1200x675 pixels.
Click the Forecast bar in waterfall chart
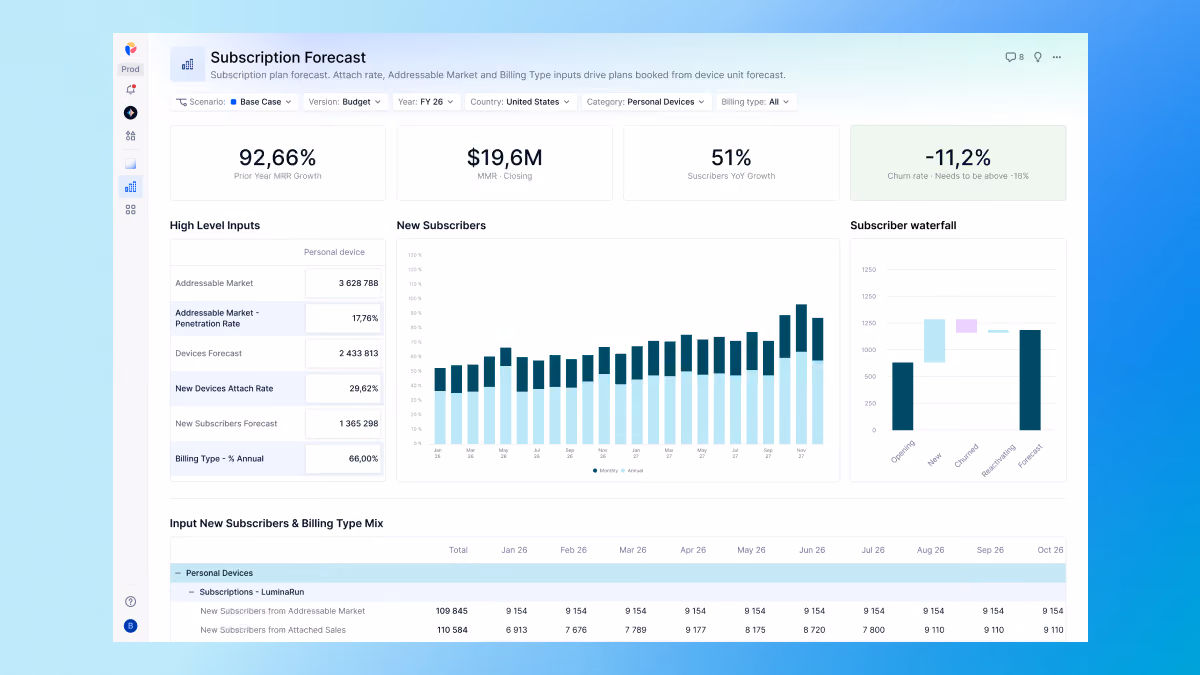(1030, 380)
